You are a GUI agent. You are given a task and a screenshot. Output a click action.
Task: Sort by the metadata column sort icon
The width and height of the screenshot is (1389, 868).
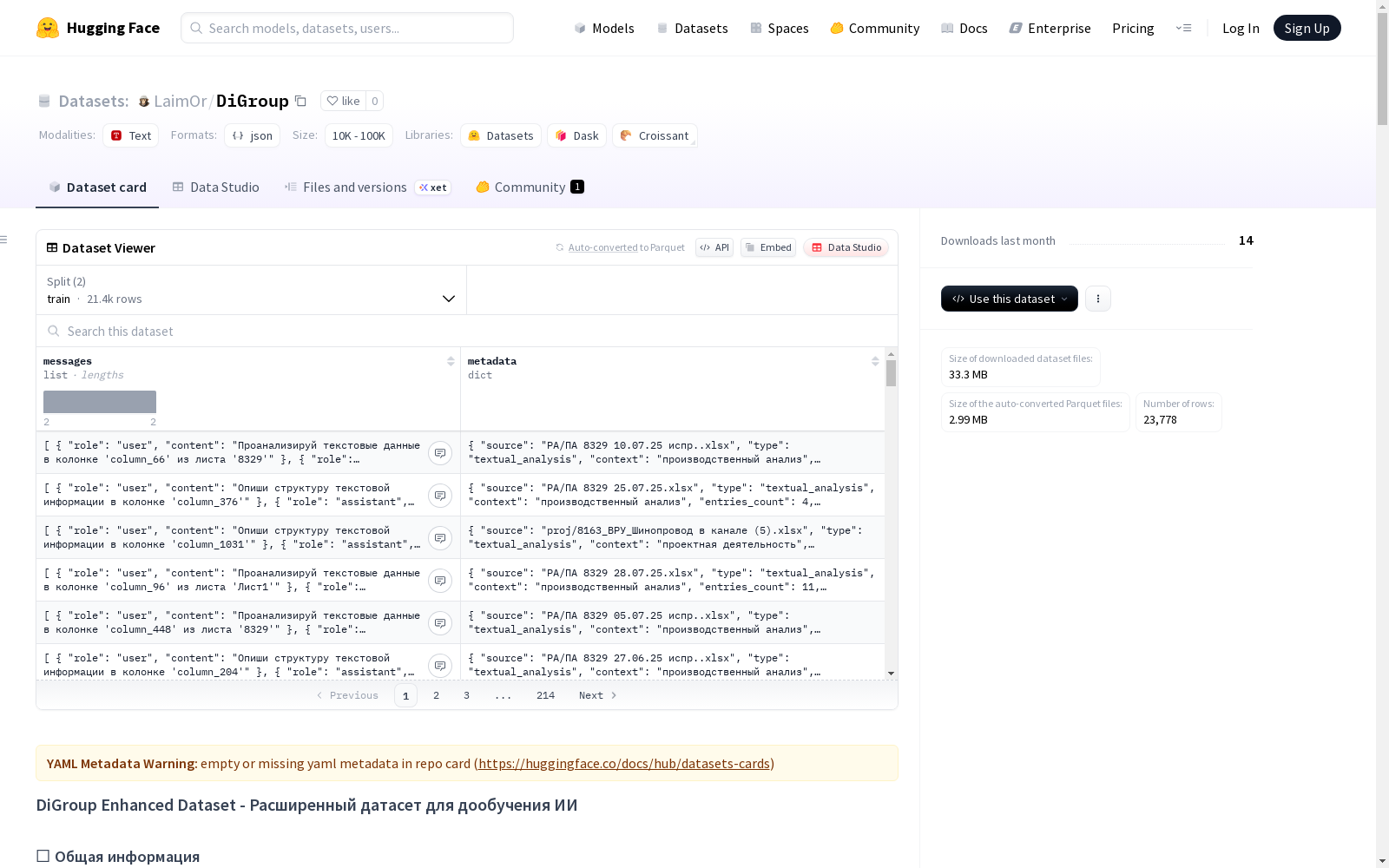875,361
